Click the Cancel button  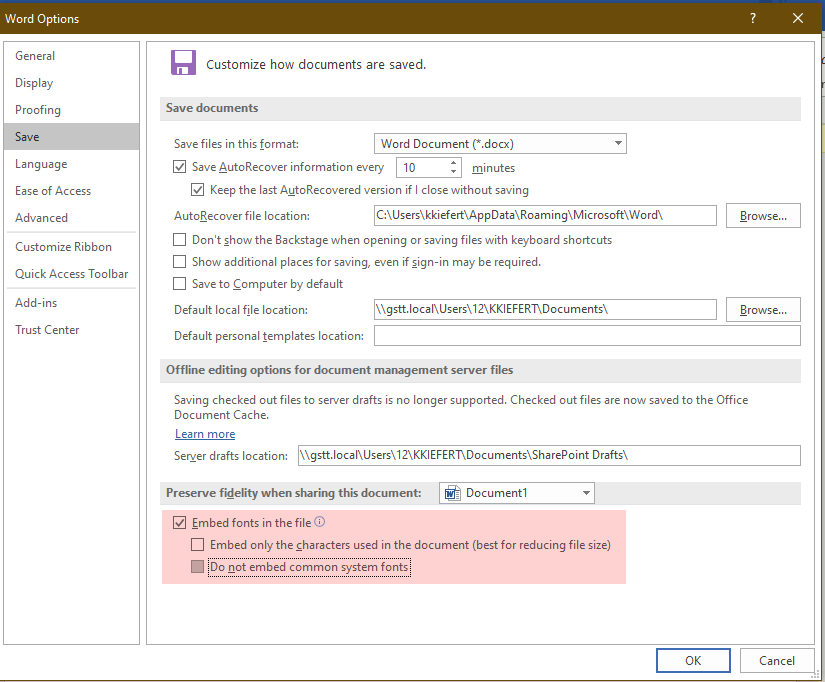point(777,660)
